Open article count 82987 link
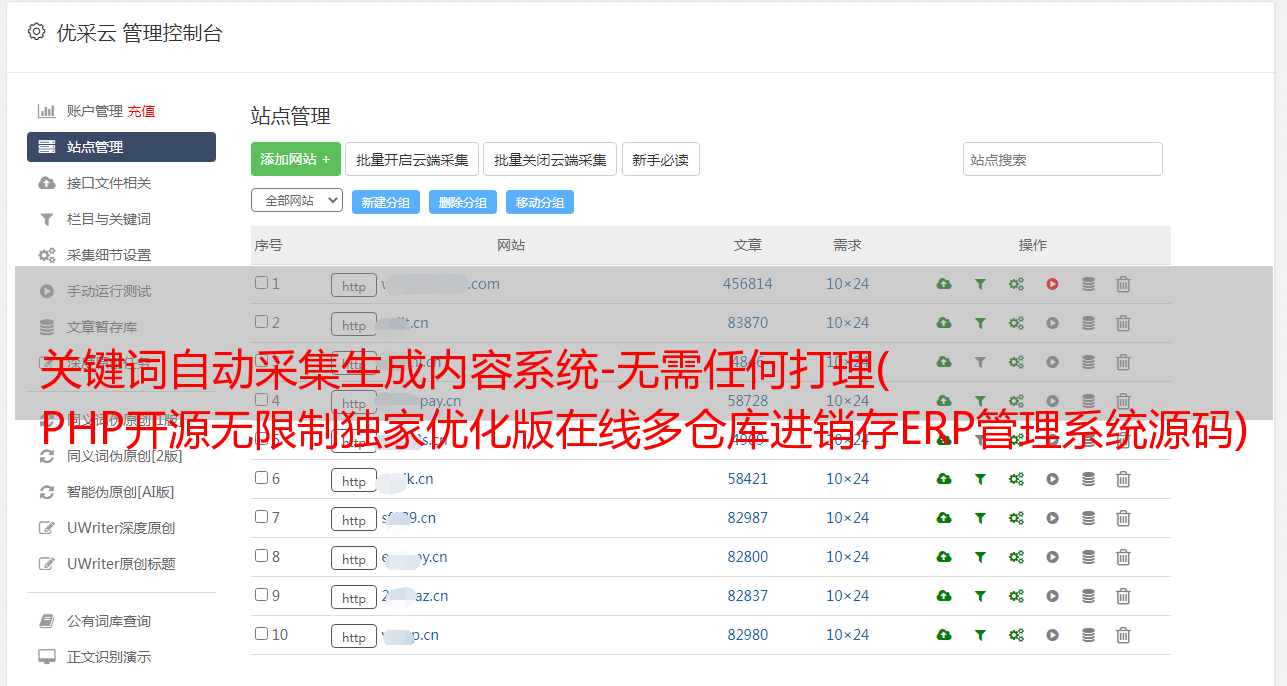This screenshot has height=686, width=1287. tap(748, 518)
